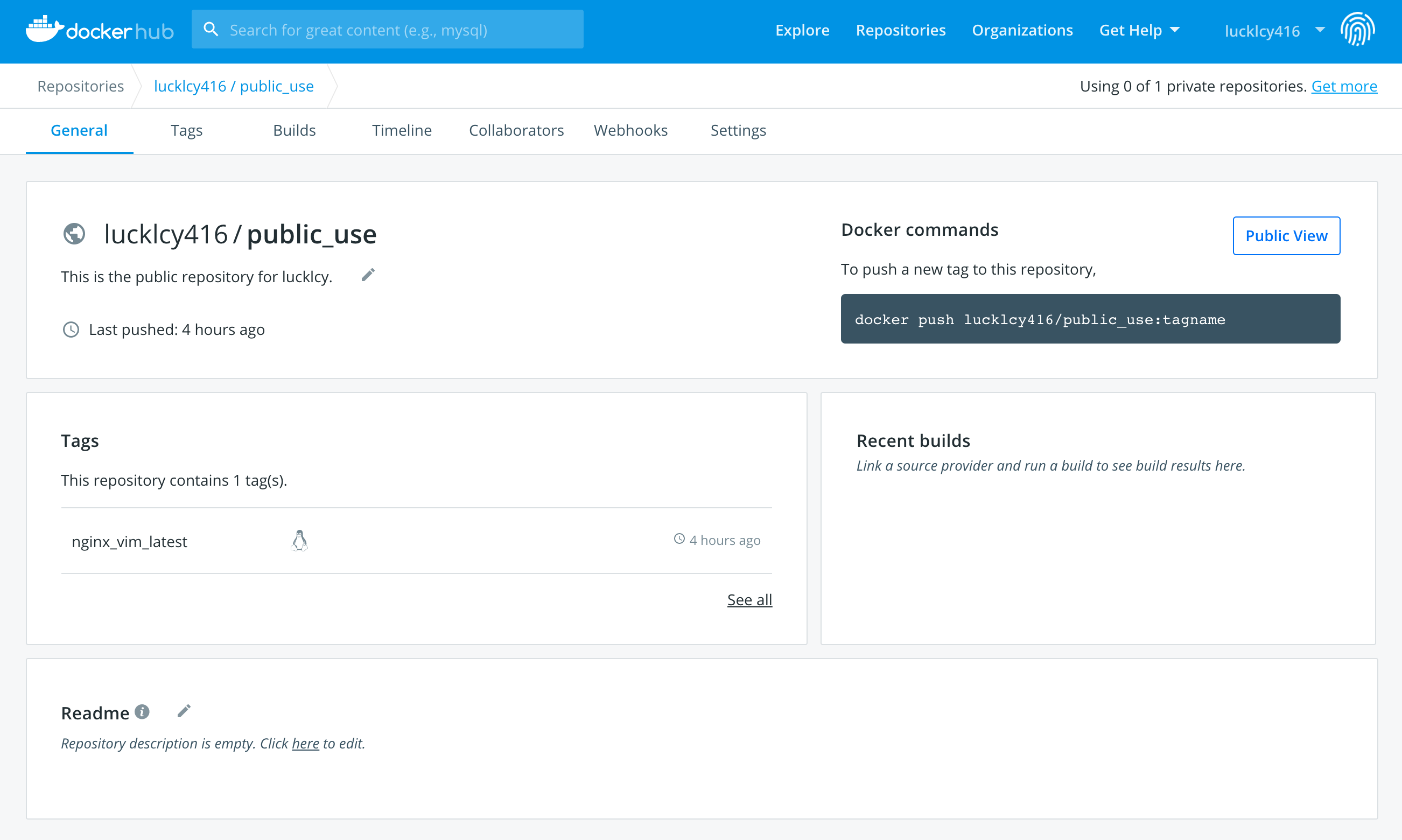Click the search magnifier icon
The height and width of the screenshot is (840, 1402).
pyautogui.click(x=211, y=30)
